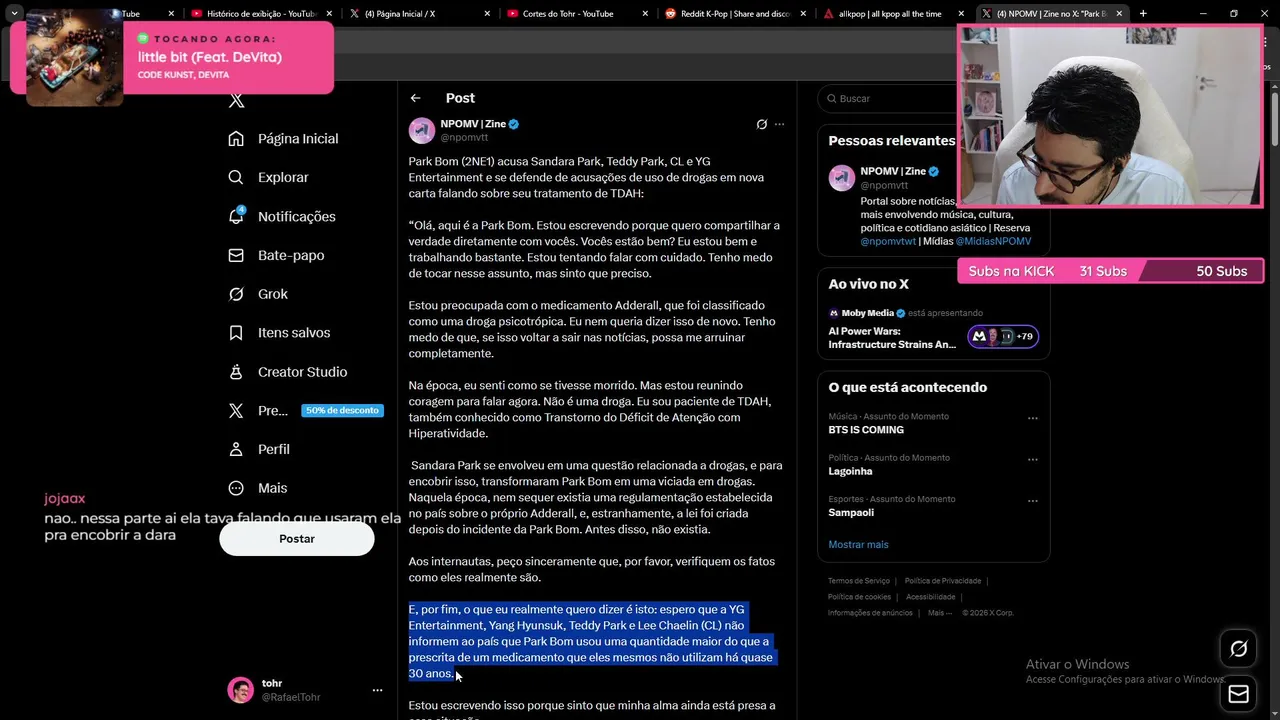
Task: Open Lagoinha trend
Action: pos(850,471)
